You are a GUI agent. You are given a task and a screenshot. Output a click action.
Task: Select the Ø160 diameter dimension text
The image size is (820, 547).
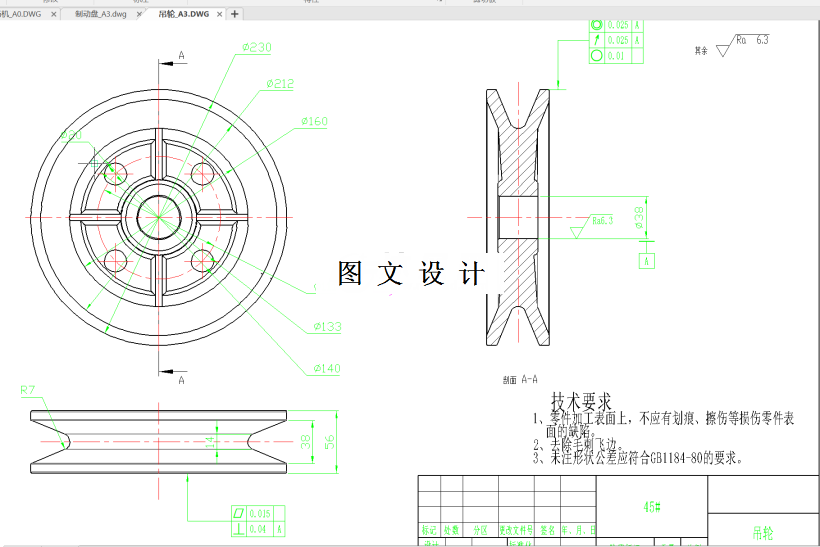click(314, 121)
